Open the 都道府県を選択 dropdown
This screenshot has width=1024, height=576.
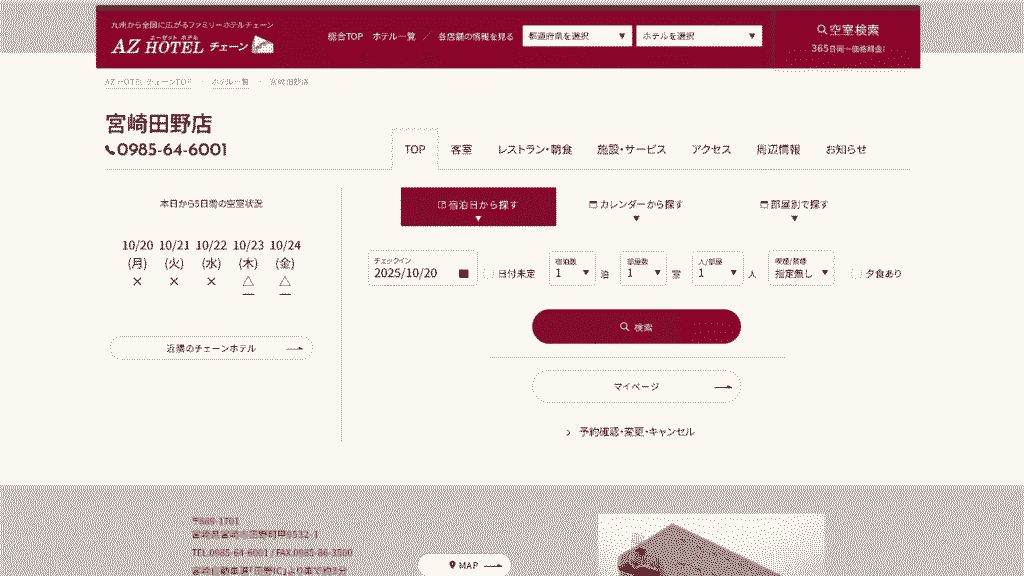(577, 36)
